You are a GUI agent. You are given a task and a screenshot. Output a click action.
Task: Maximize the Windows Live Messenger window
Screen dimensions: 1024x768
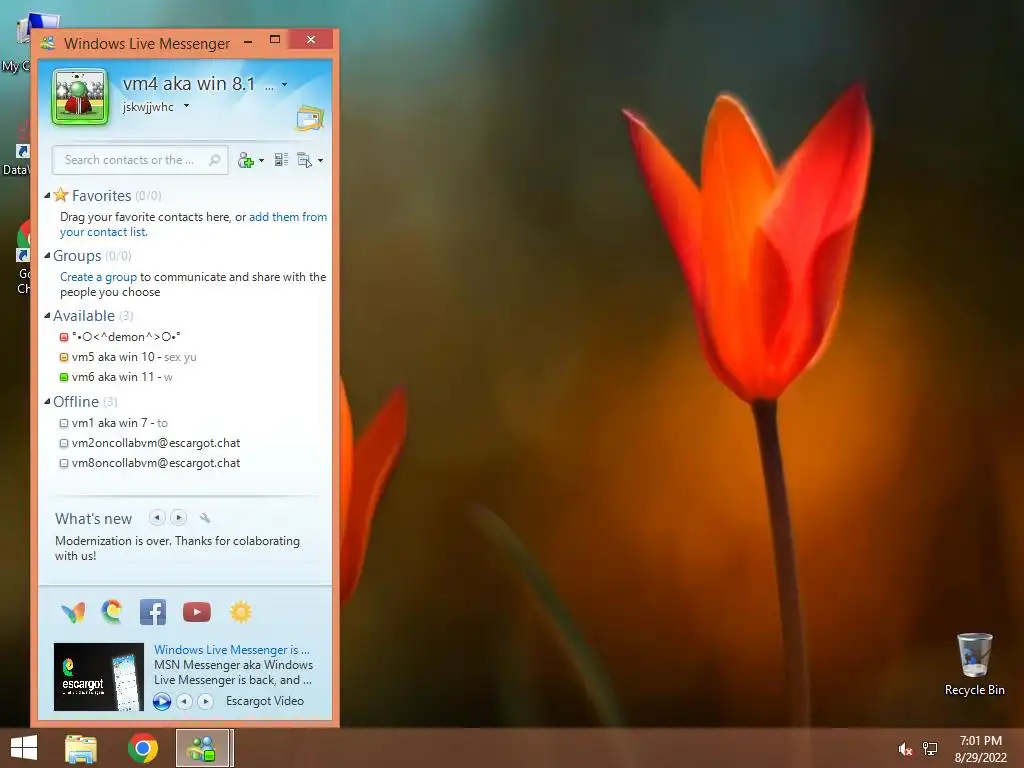[x=275, y=40]
